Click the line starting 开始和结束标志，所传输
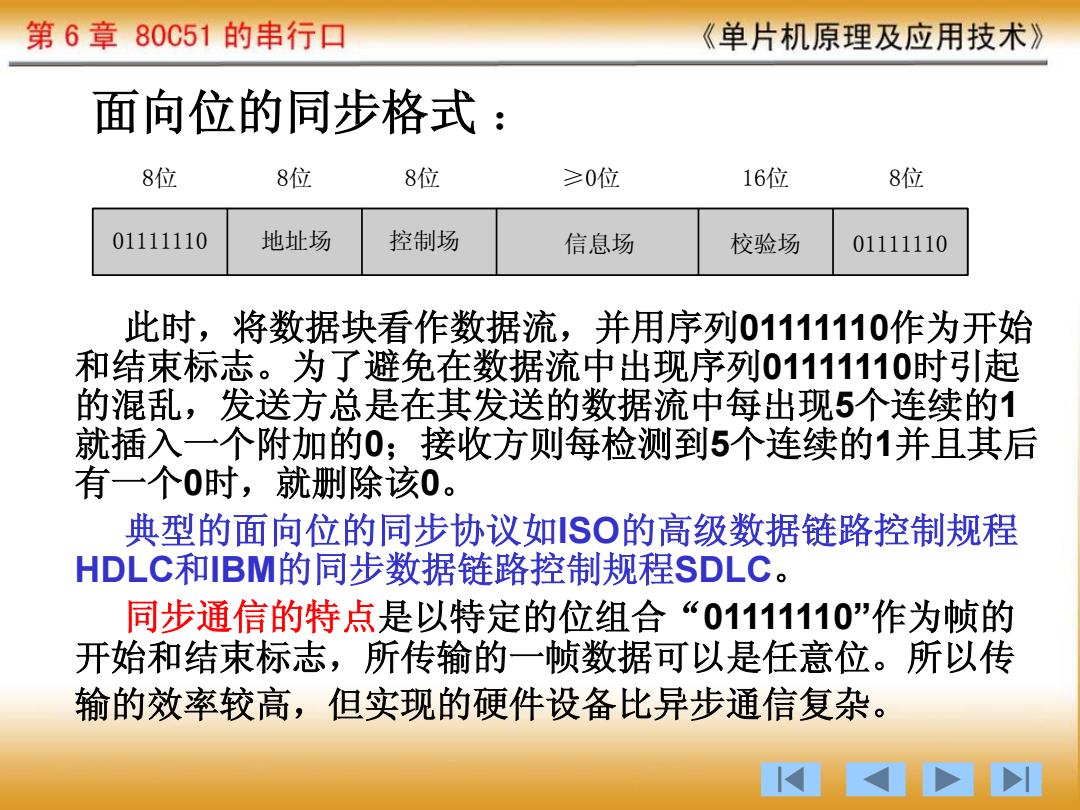This screenshot has width=1080, height=810. [x=545, y=657]
